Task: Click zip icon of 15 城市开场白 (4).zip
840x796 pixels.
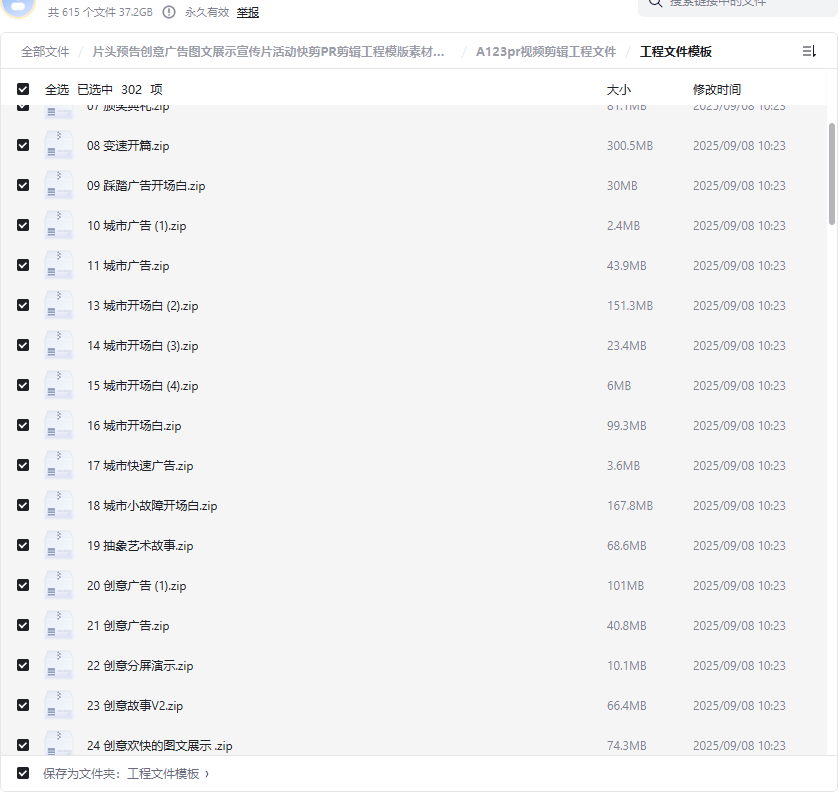Action: (58, 385)
